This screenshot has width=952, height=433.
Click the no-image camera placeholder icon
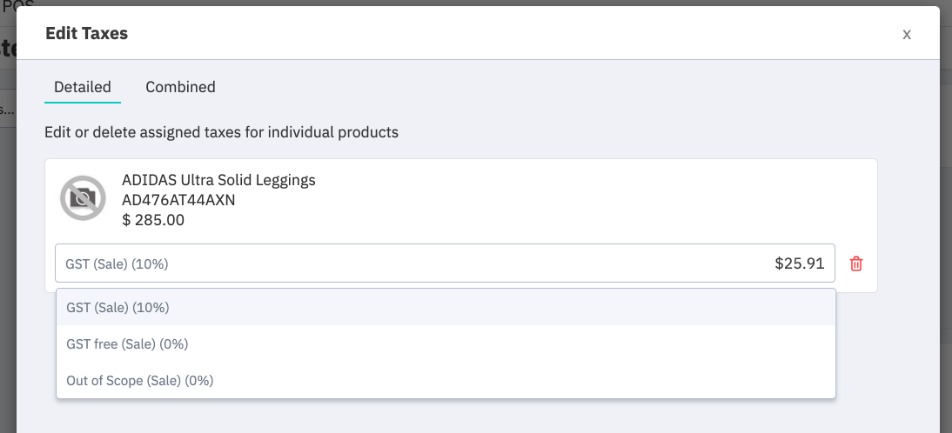tap(83, 198)
